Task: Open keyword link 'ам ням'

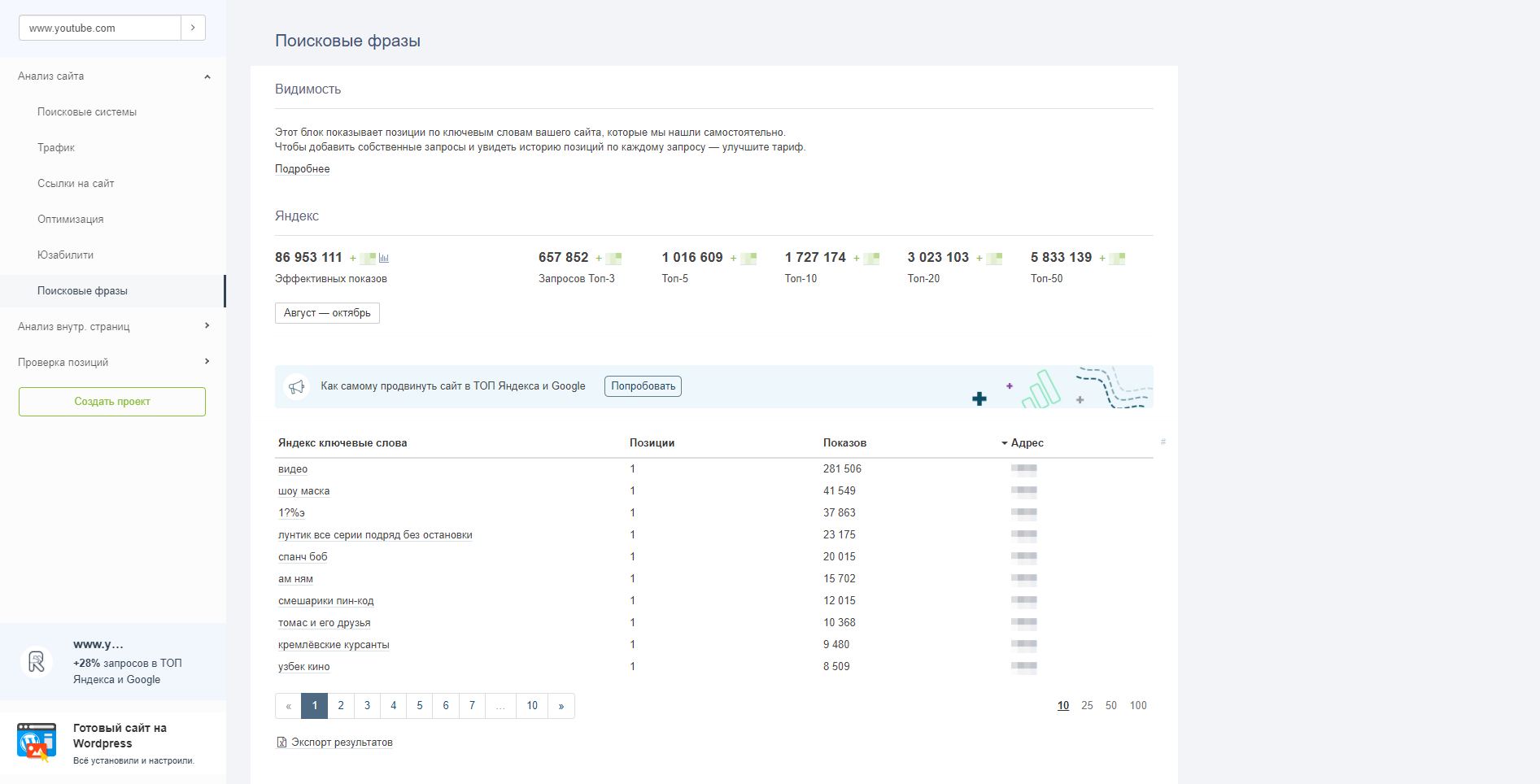Action: 295,579
